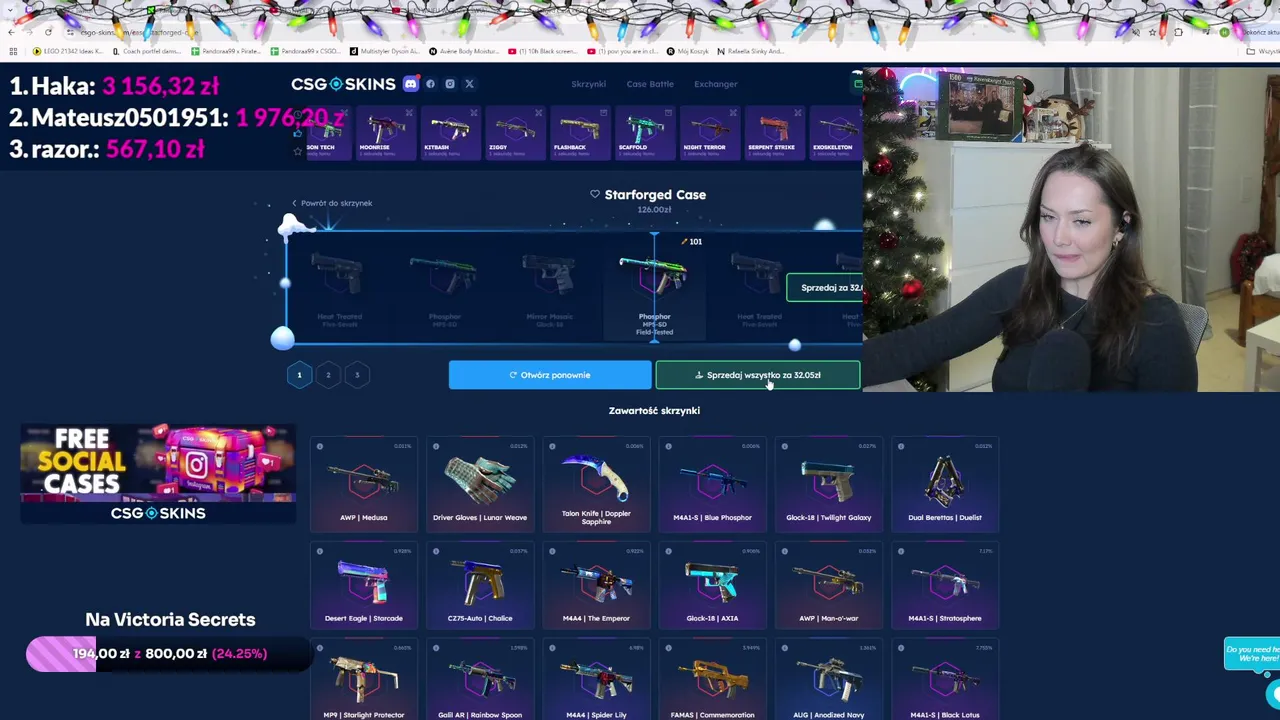
Task: Click the Zawartość skrzynki heading
Action: pyautogui.click(x=654, y=411)
